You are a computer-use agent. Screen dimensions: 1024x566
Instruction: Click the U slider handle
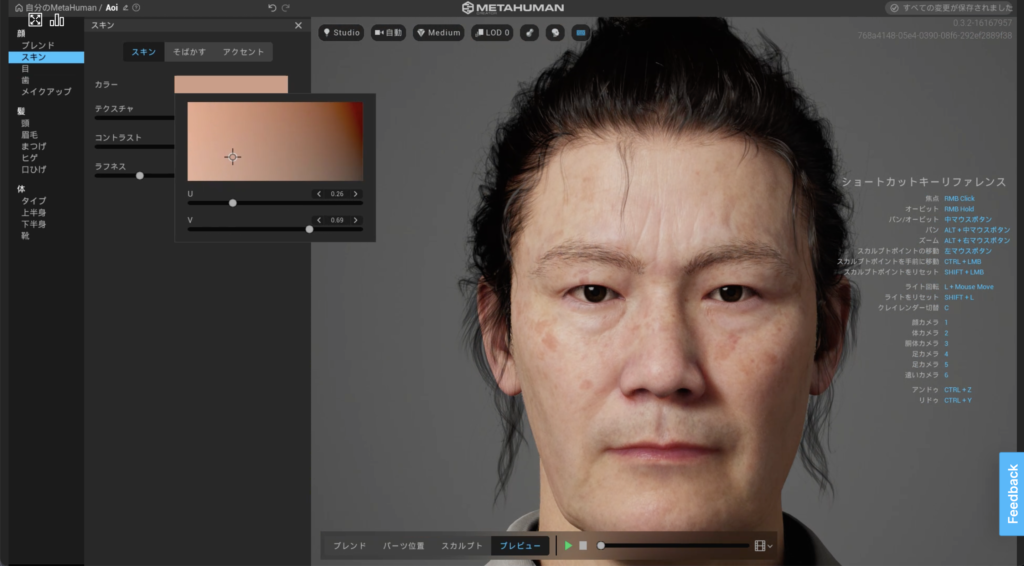pos(232,203)
